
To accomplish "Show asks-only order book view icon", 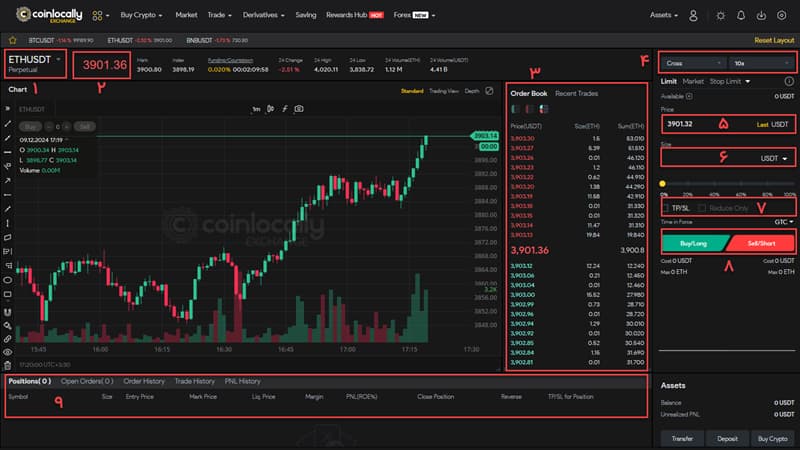I will [530, 109].
